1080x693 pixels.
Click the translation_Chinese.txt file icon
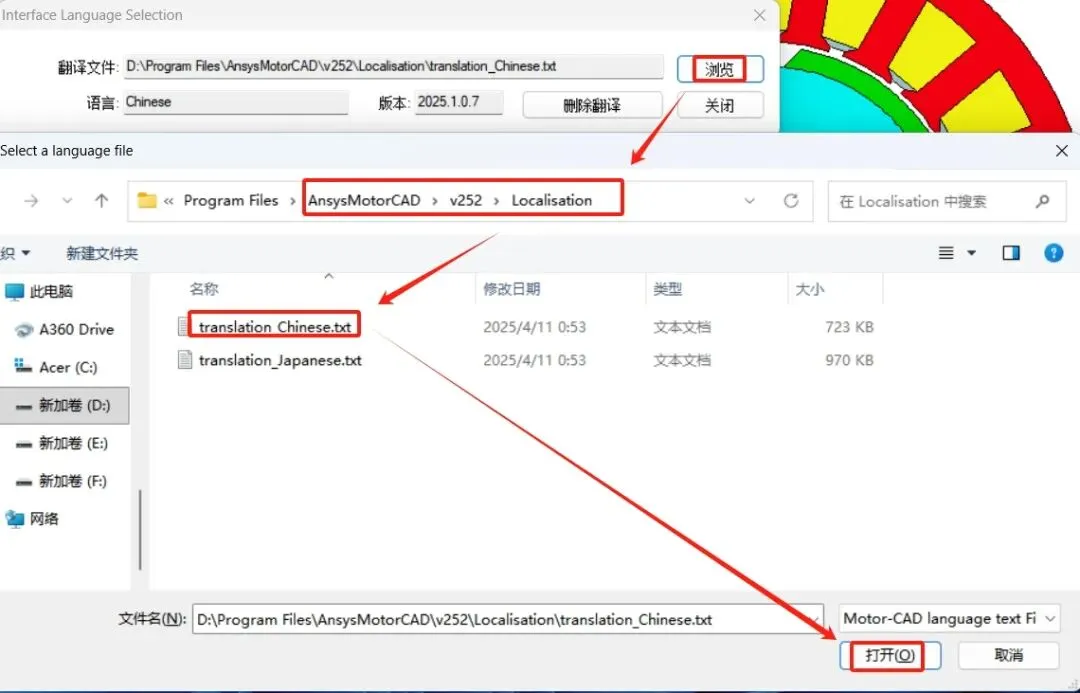(x=185, y=327)
